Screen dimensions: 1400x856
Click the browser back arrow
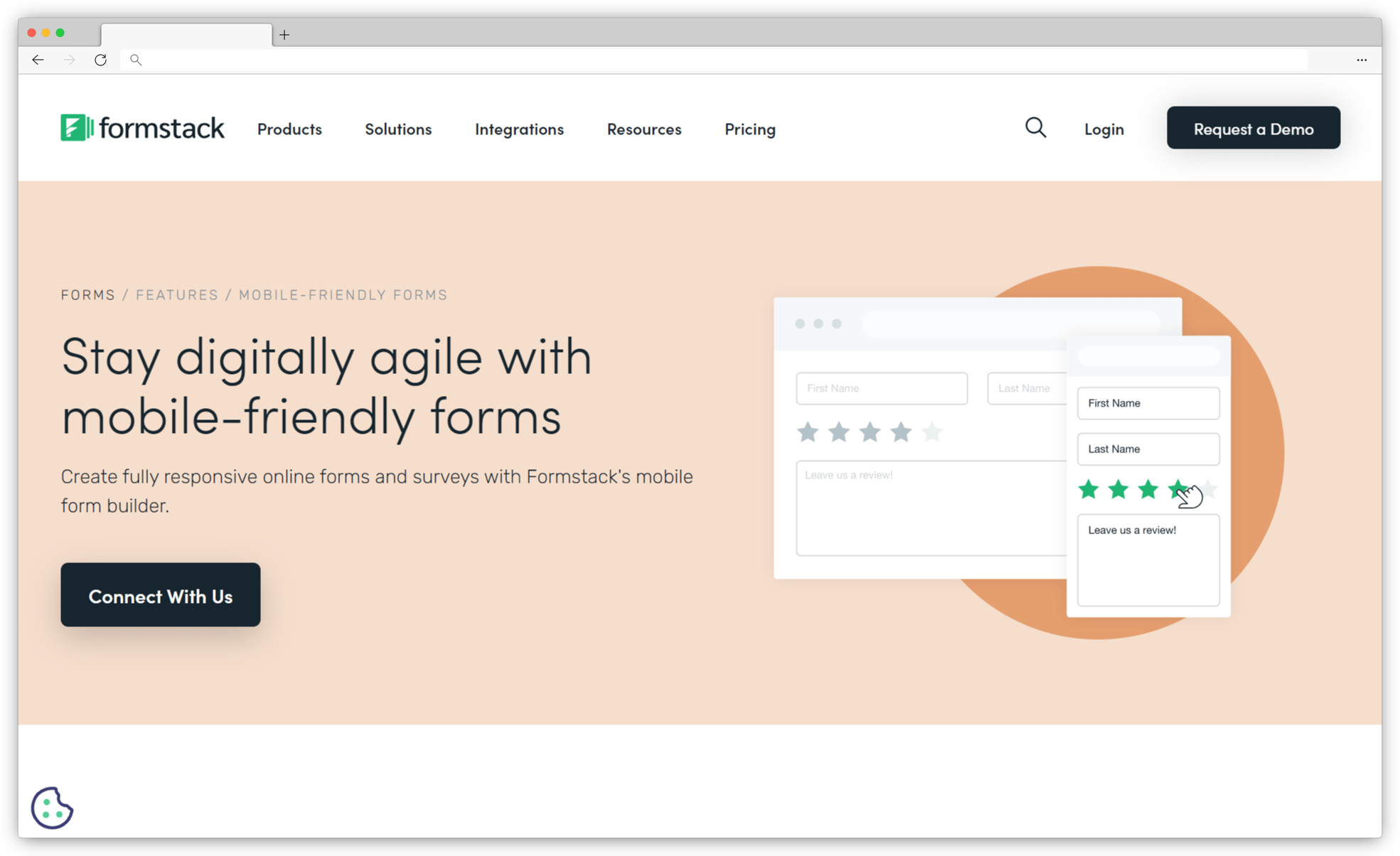38,60
